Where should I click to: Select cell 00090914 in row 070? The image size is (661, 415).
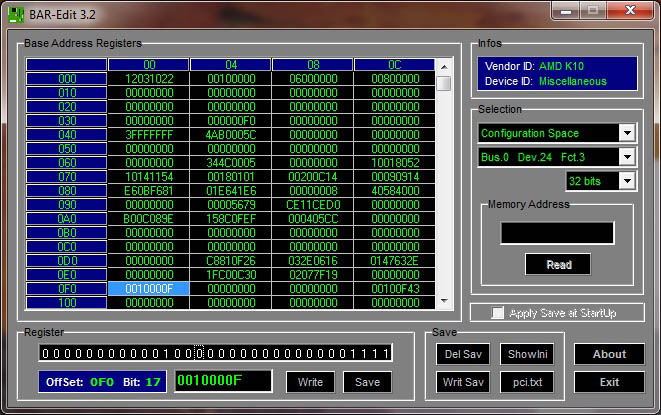pos(395,177)
